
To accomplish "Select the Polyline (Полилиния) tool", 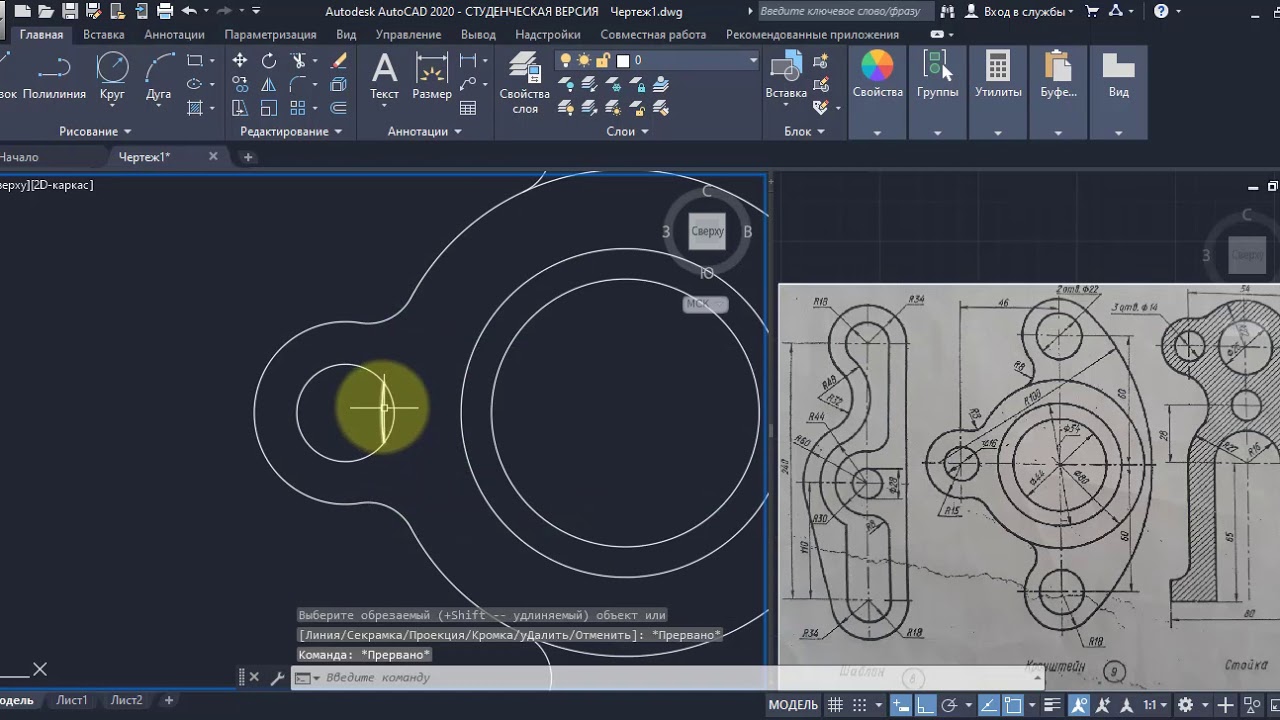I will (x=54, y=78).
